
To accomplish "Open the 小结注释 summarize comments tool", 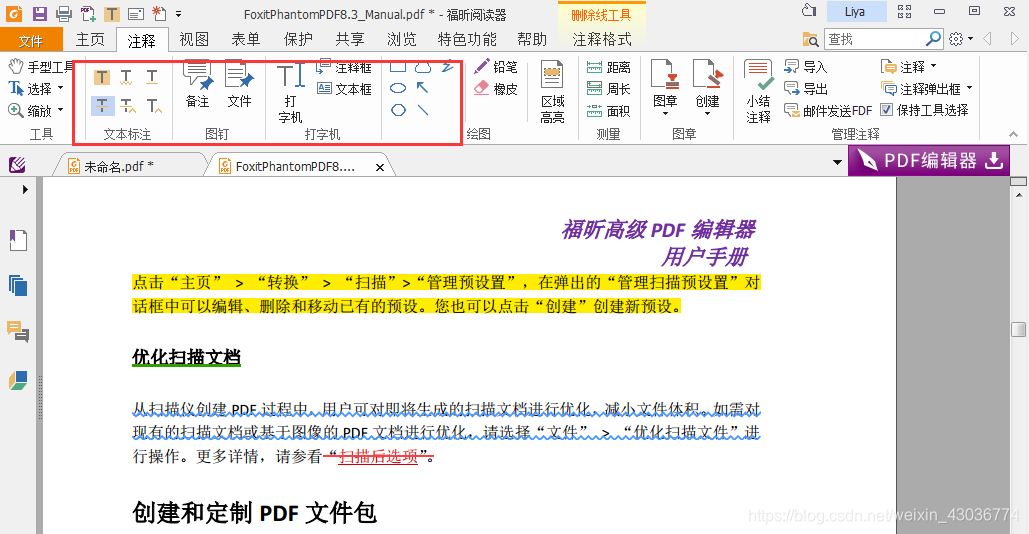I will (x=758, y=92).
